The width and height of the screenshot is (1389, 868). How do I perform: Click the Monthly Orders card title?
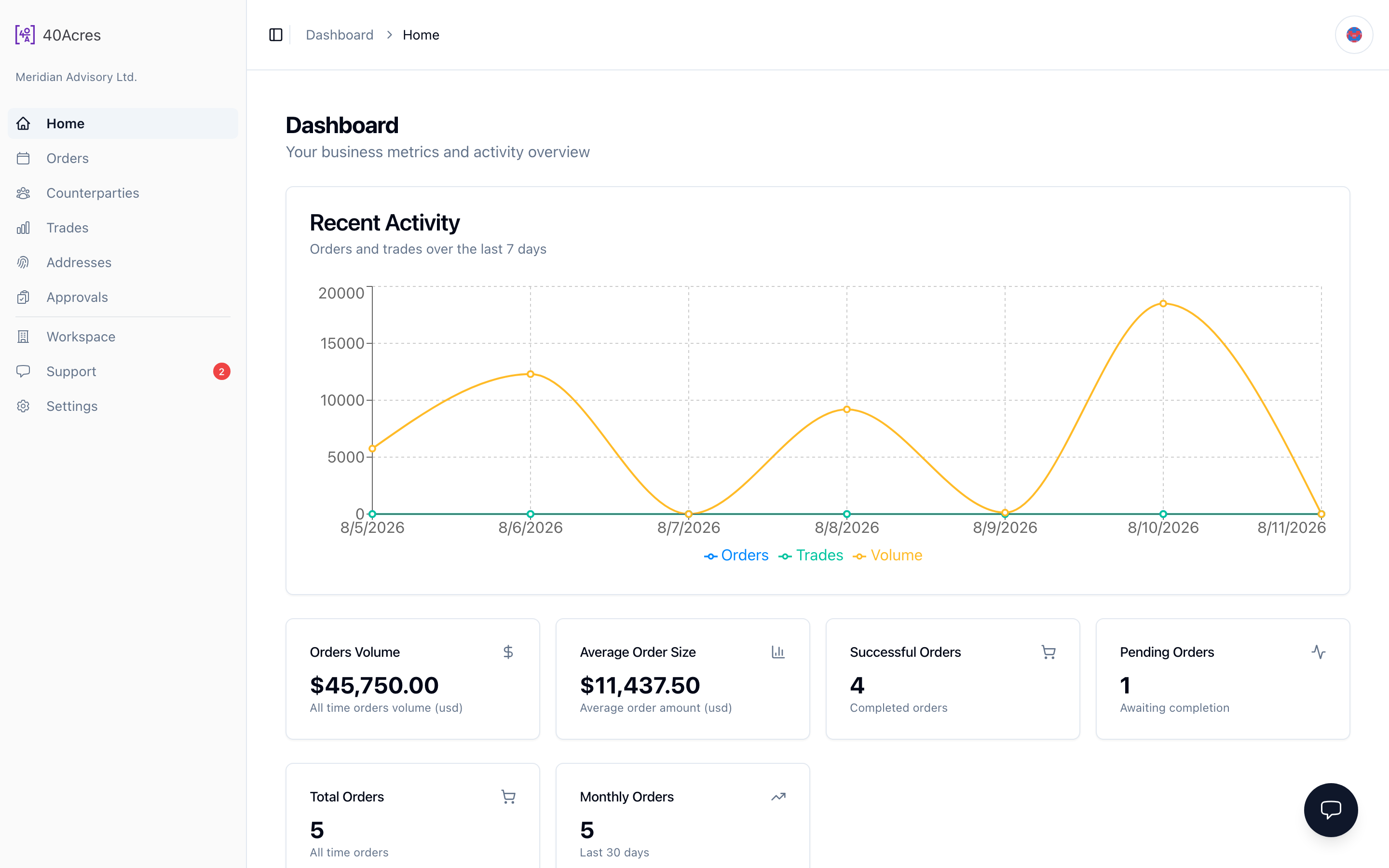click(x=627, y=797)
